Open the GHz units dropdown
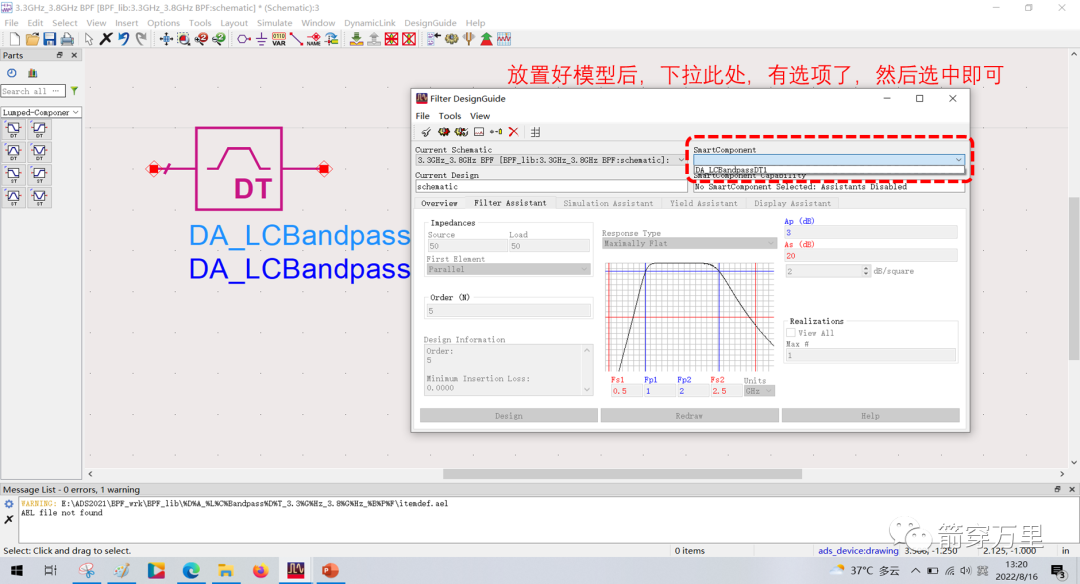The image size is (1080, 584). click(759, 390)
